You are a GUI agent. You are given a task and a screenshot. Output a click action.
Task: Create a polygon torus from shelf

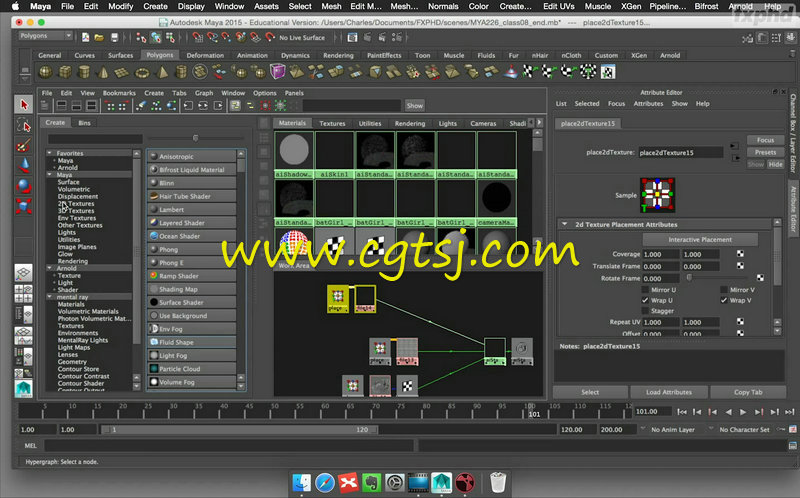pos(142,72)
